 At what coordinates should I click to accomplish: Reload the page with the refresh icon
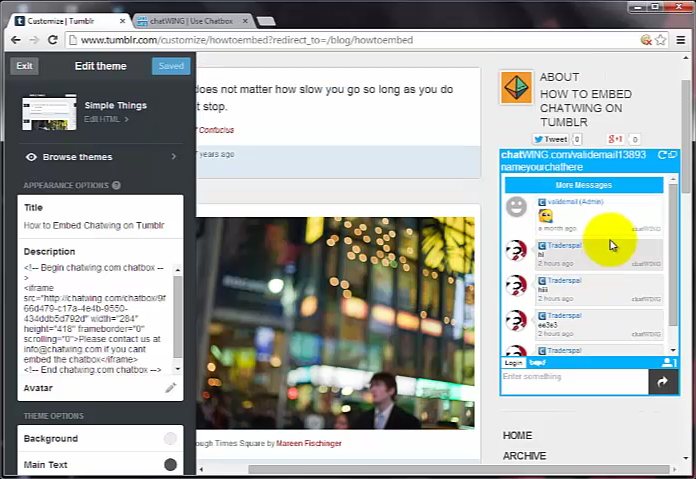pyautogui.click(x=52, y=40)
